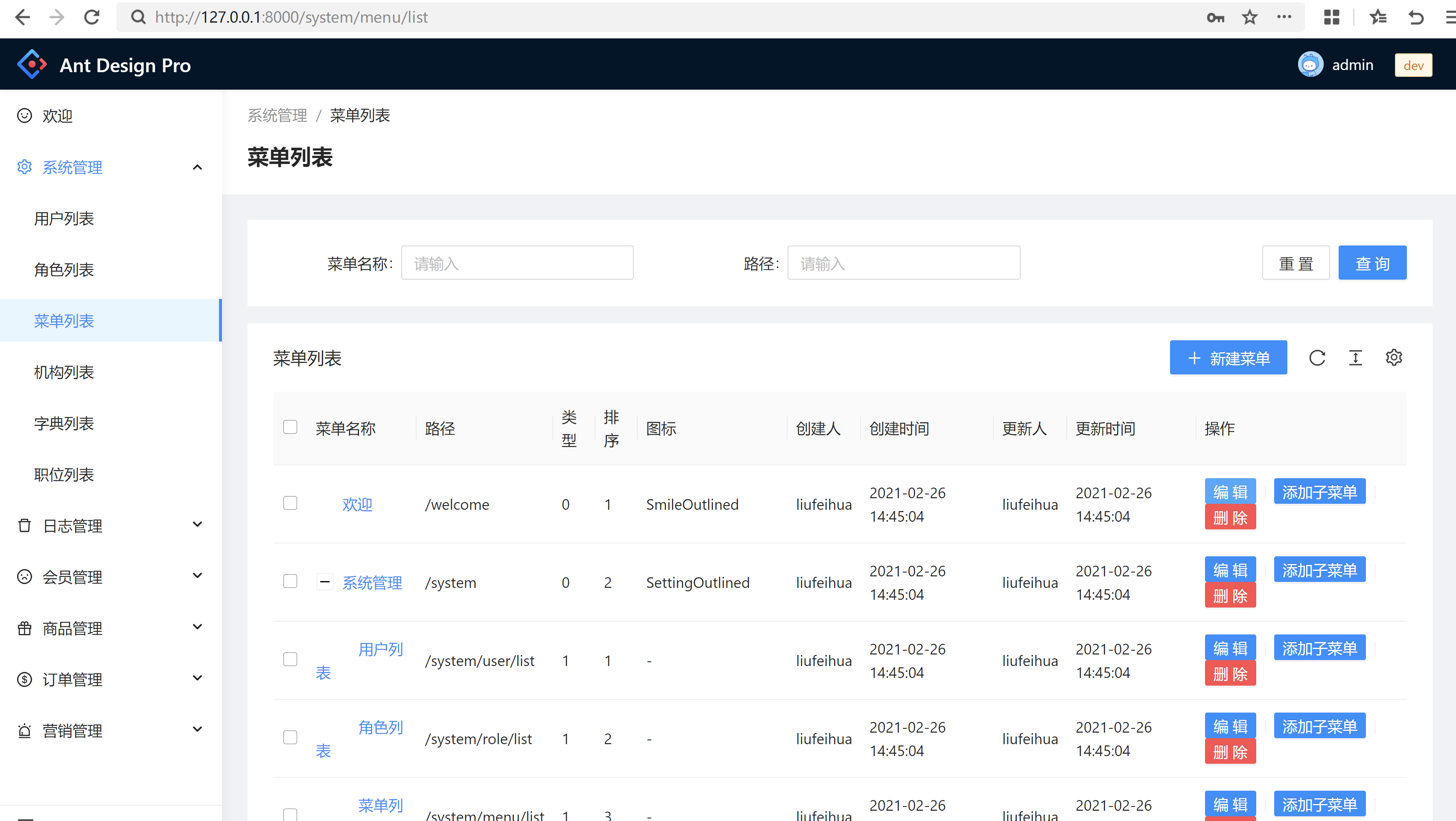This screenshot has height=821, width=1456.
Task: Click the marketing management bell icon
Action: (24, 730)
